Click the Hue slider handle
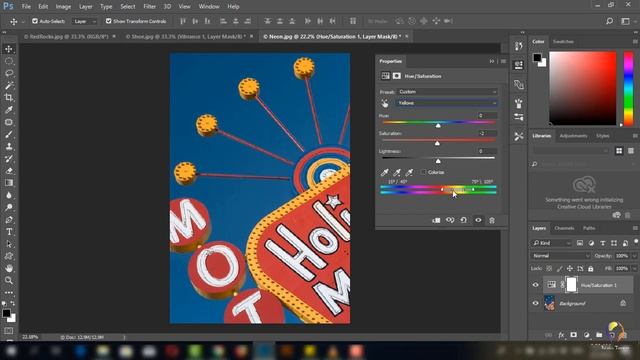640x360 pixels. click(438, 126)
